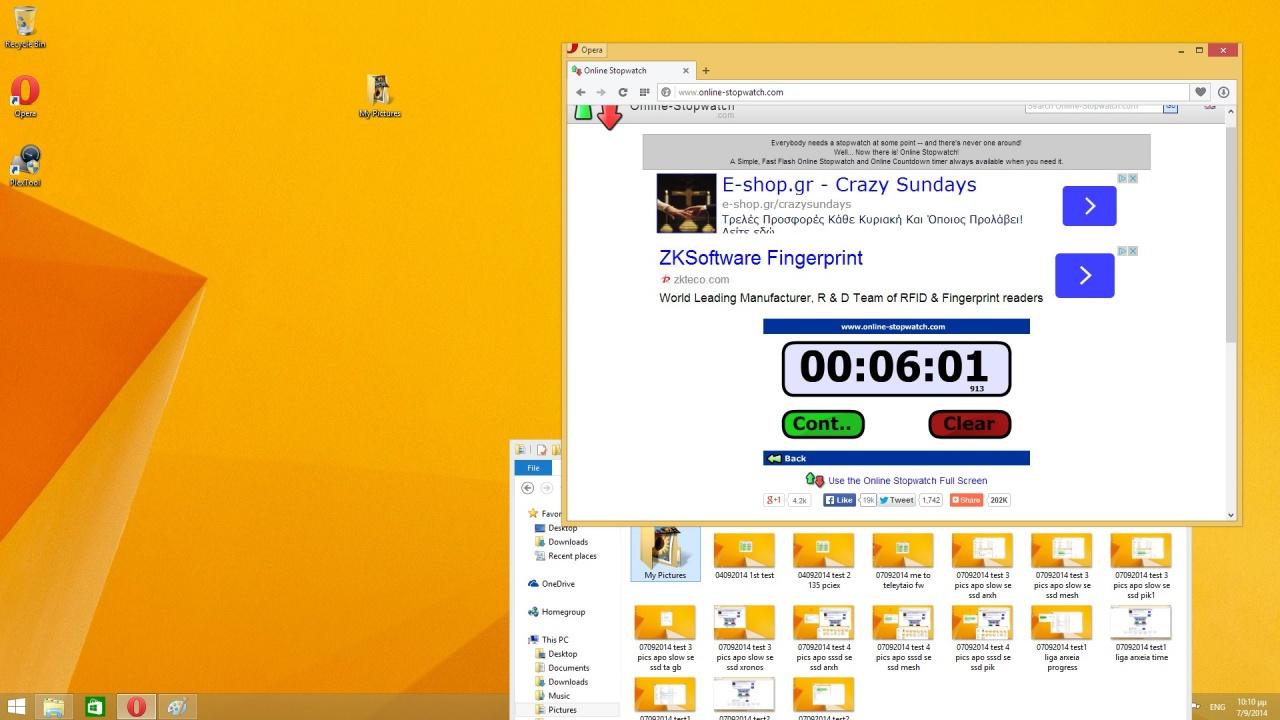Click the Opera taskbar button
The image size is (1280, 720).
pos(135,706)
